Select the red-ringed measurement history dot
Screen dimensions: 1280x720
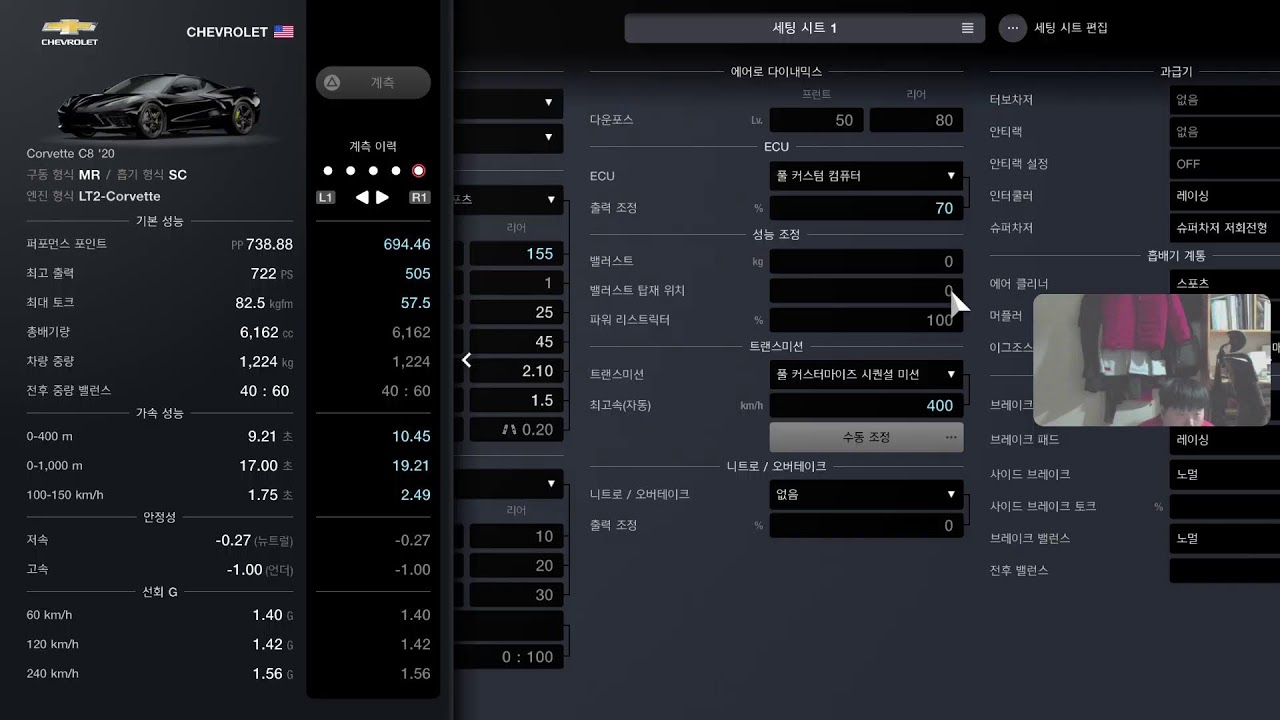click(x=419, y=171)
